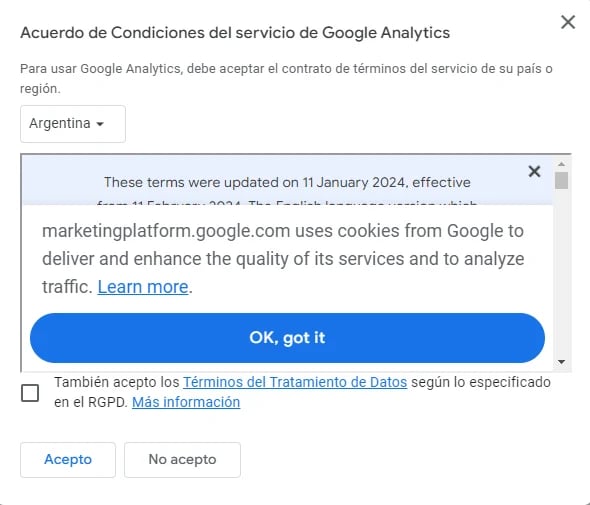
Task: Click the 'Acepto' button
Action: [x=68, y=459]
